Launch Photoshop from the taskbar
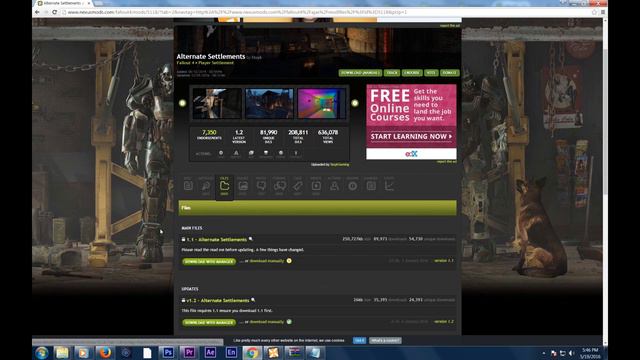This screenshot has height=360, width=640. [168, 353]
